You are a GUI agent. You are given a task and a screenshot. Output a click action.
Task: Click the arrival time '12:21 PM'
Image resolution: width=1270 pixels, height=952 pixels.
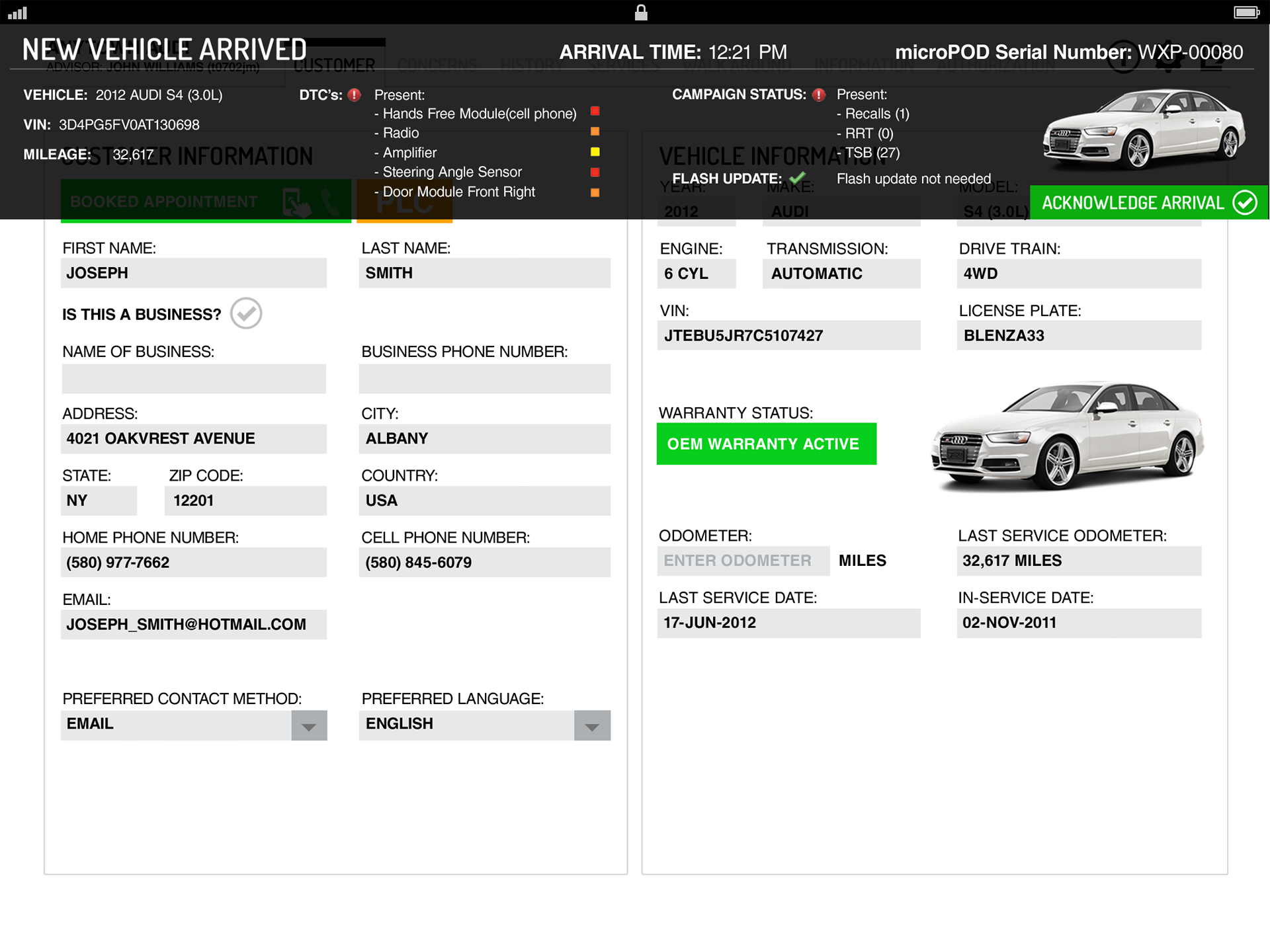(x=748, y=52)
